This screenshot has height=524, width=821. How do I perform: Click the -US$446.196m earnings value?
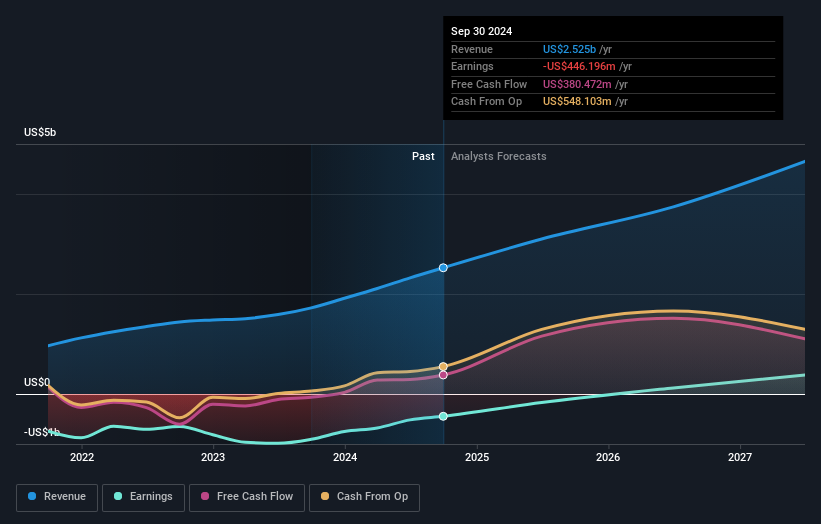(579, 66)
